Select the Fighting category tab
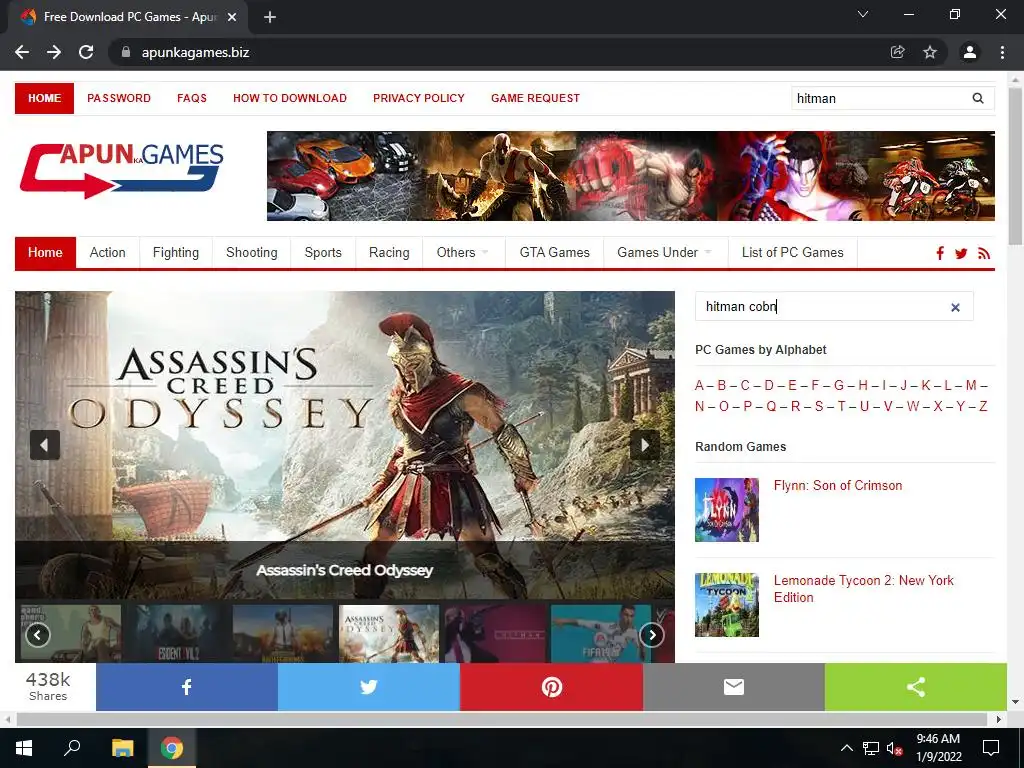1024x768 pixels. pyautogui.click(x=176, y=253)
